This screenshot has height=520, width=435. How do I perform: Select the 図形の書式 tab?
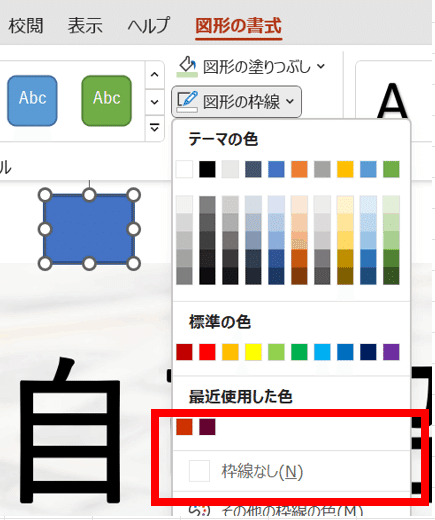pos(239,26)
